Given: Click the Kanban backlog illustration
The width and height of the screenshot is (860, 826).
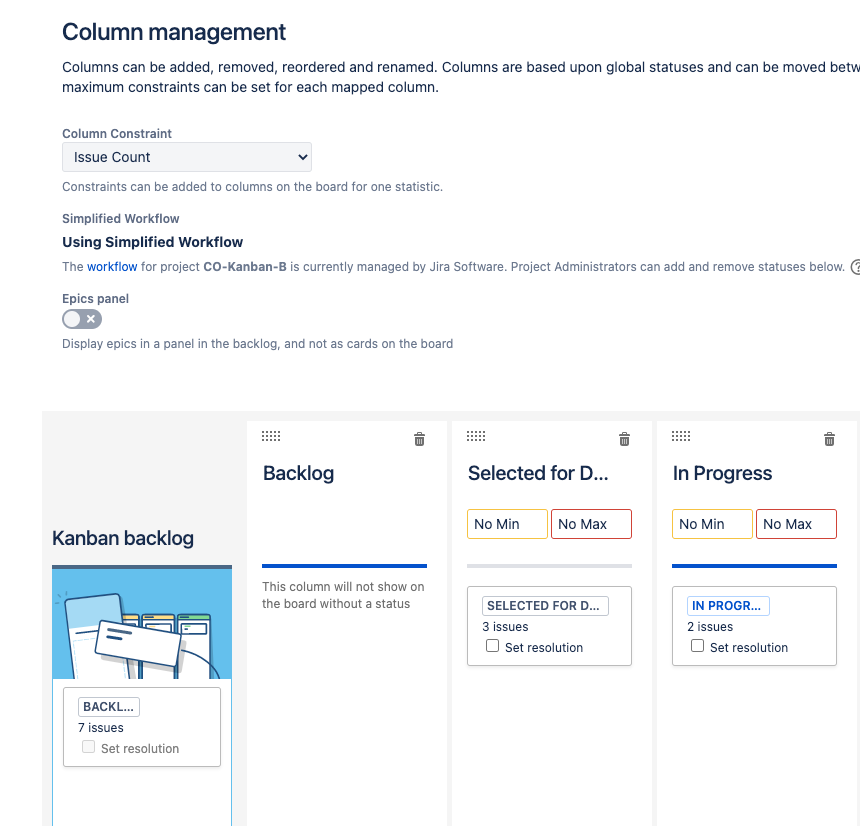Looking at the screenshot, I should click(142, 624).
